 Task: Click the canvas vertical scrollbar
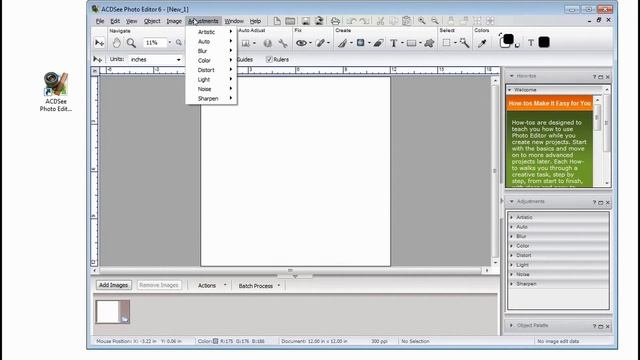495,171
